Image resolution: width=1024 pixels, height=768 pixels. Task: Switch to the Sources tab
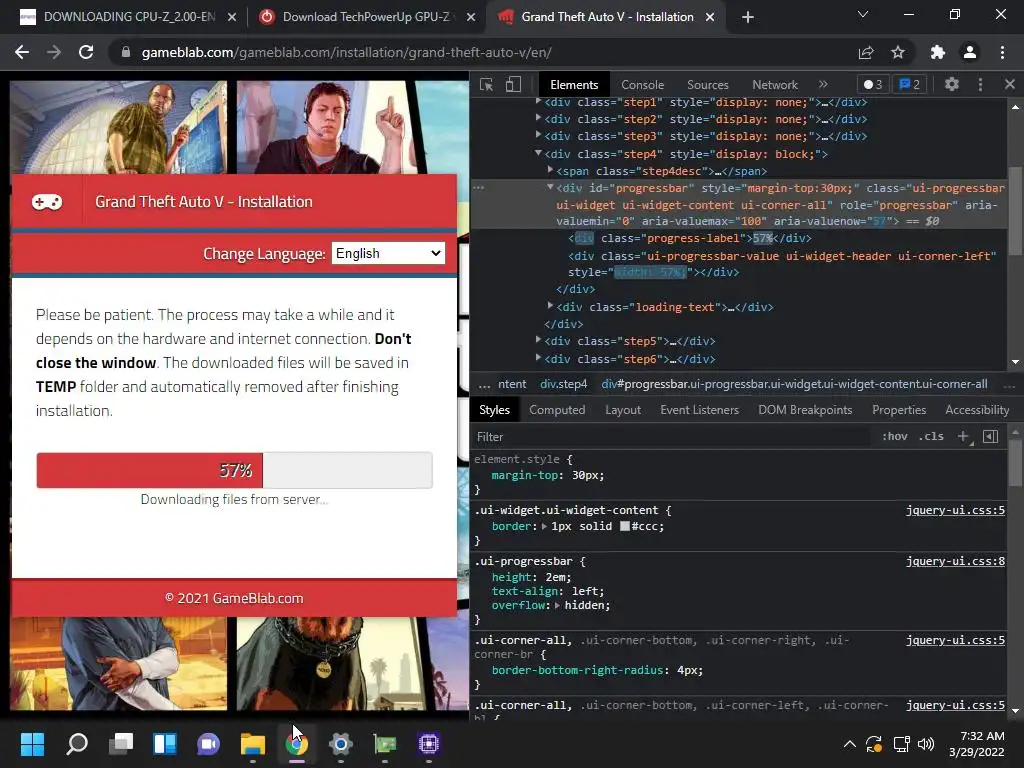point(707,84)
